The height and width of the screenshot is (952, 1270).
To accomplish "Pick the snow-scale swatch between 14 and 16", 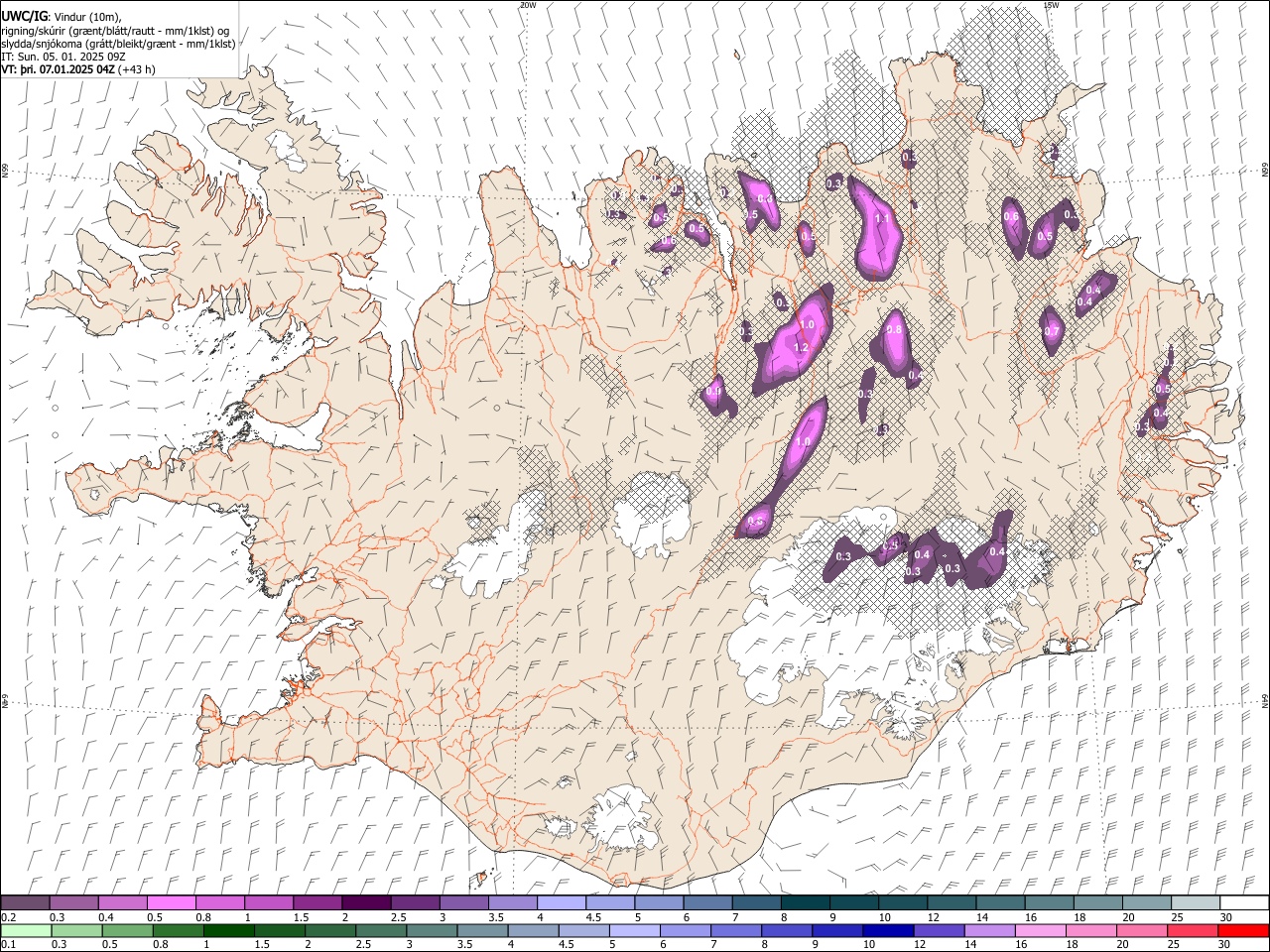I will 1000,903.
